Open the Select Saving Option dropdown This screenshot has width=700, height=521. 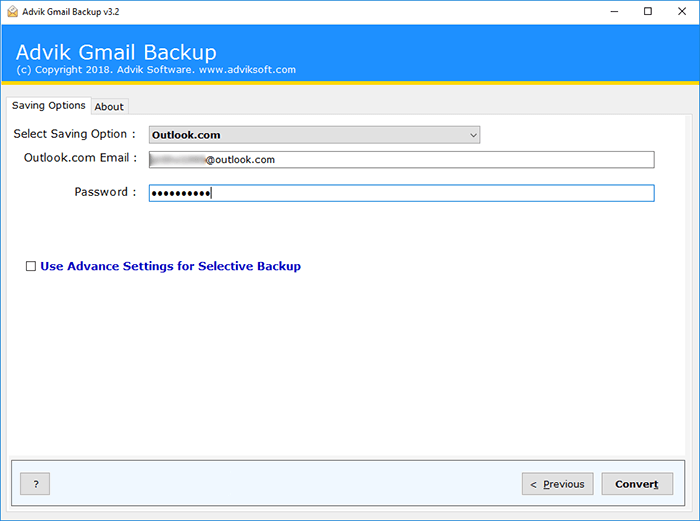point(314,135)
